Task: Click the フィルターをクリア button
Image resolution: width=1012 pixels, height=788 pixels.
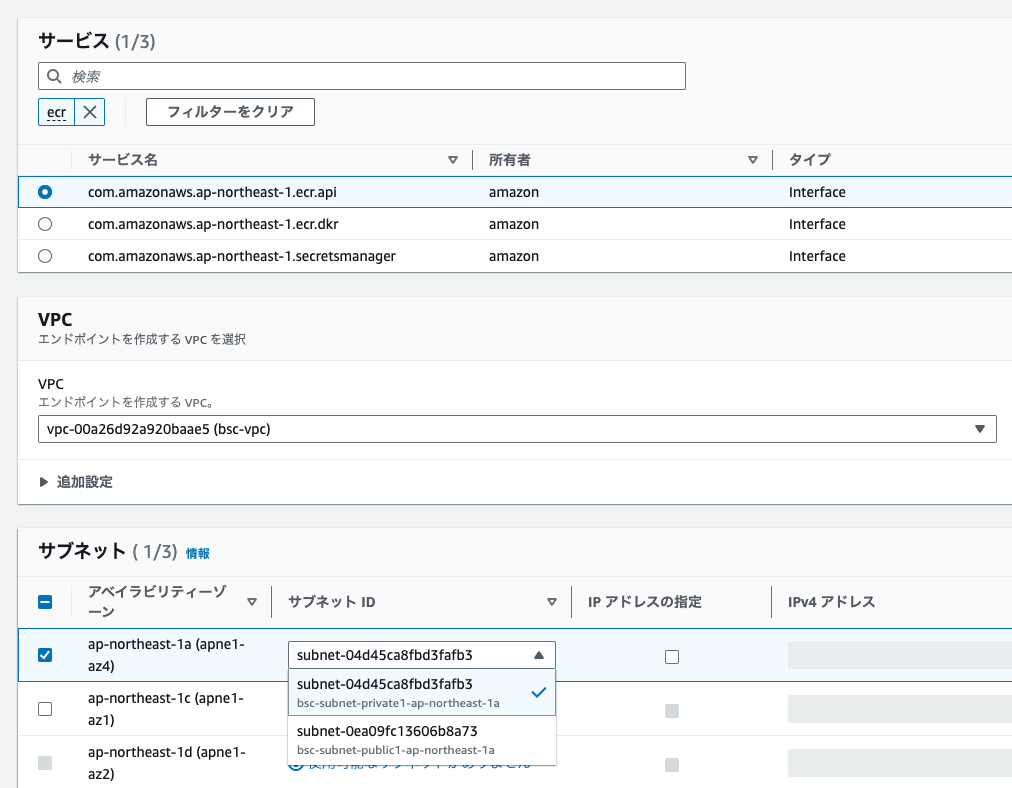Action: pyautogui.click(x=229, y=112)
